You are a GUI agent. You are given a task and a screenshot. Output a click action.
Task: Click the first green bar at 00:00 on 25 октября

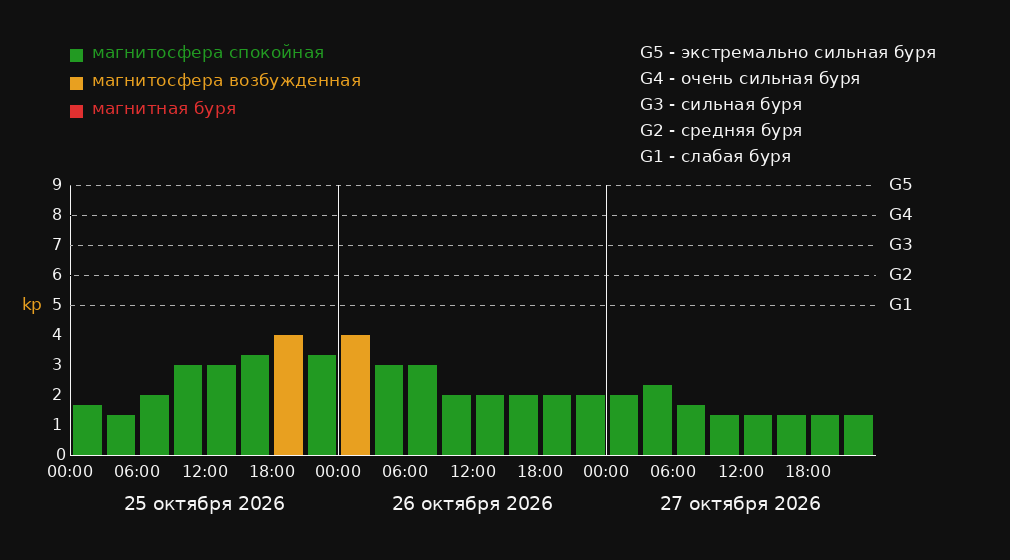[x=88, y=430]
